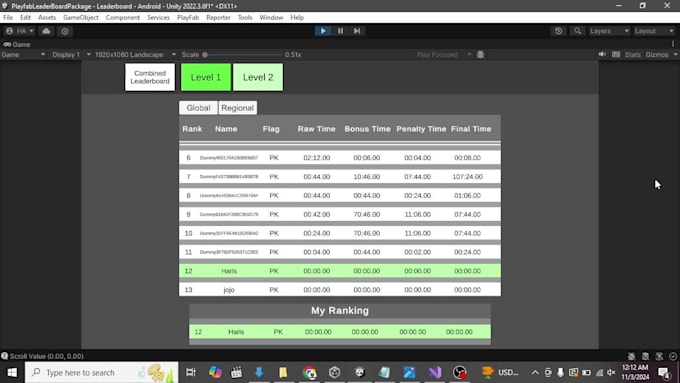Toggle Mute Audio speaker icon

click(x=602, y=54)
